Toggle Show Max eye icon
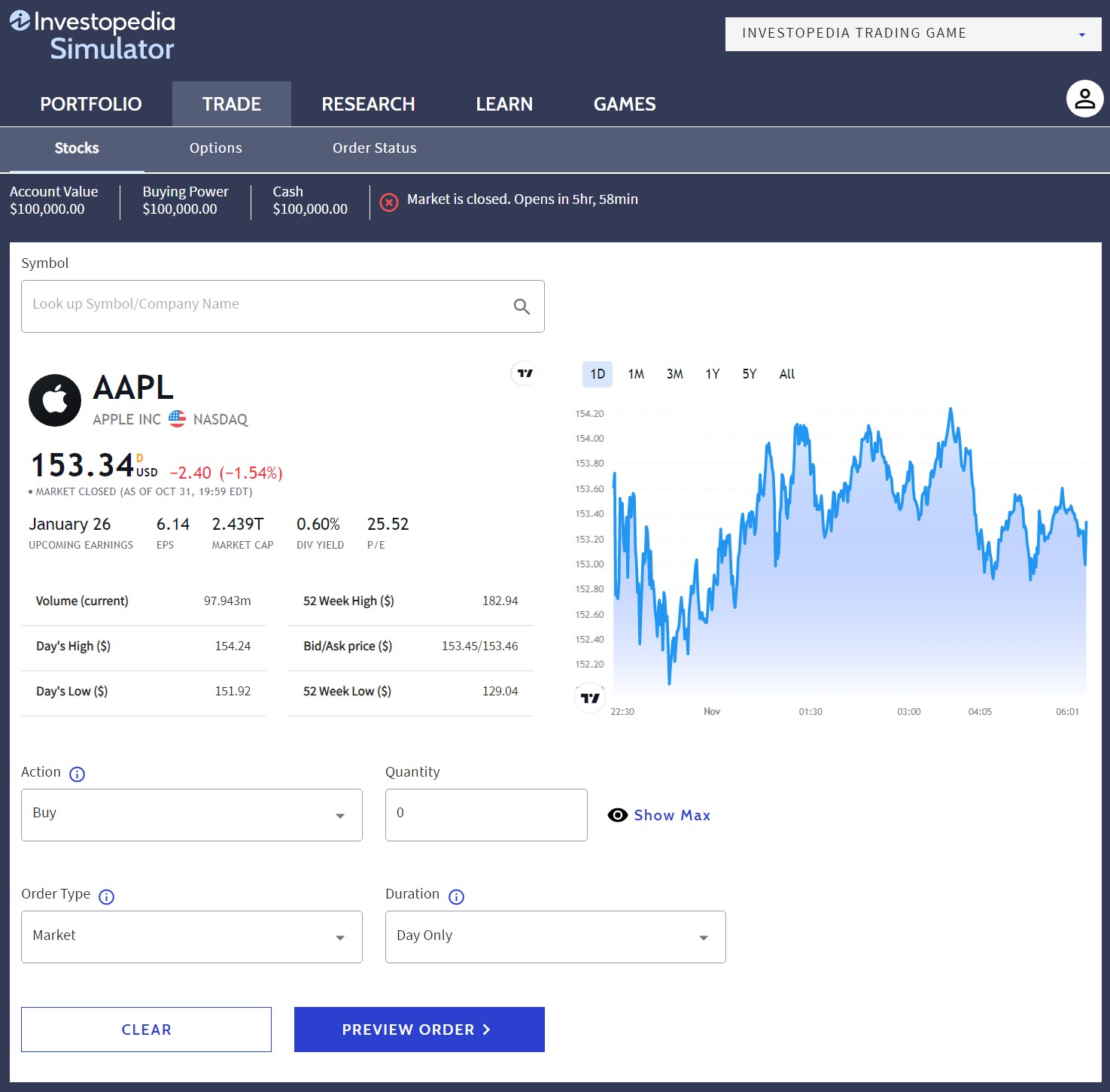 [617, 815]
